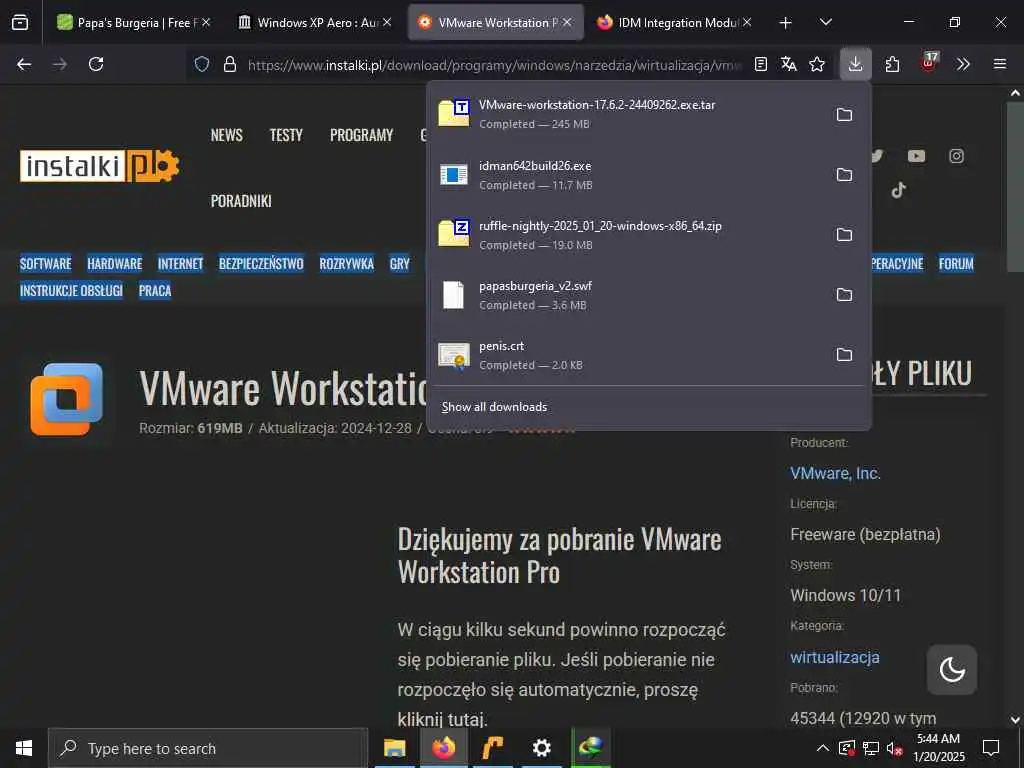This screenshot has height=768, width=1024.
Task: Open Firefox View icon at tab bar start
Action: (x=20, y=22)
